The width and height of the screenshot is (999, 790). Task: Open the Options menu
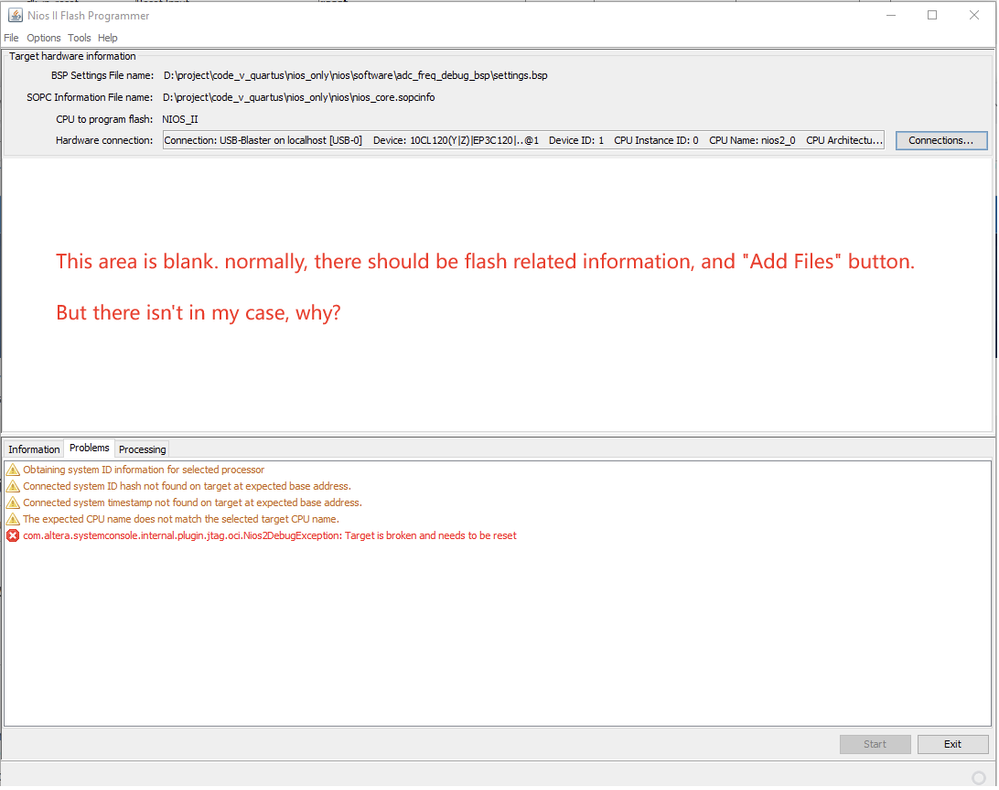[44, 38]
